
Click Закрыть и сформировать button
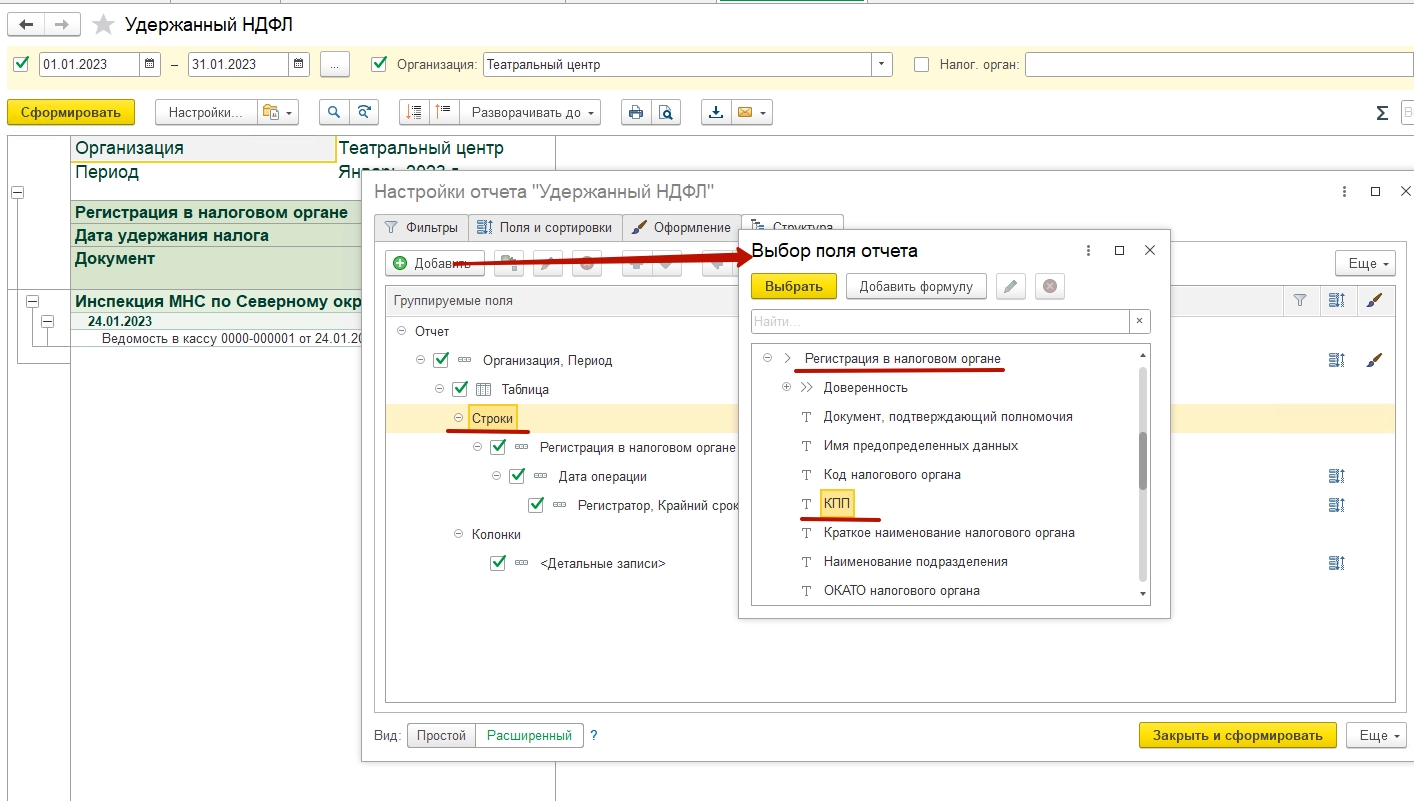[x=1237, y=735]
